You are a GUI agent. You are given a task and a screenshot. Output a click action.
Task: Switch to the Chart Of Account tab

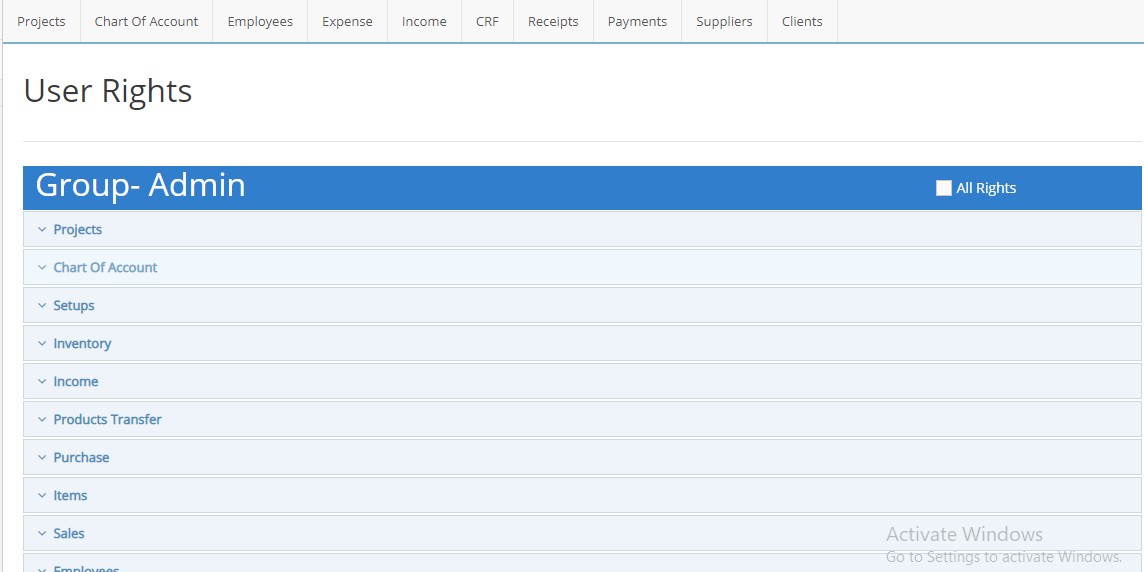tap(146, 21)
